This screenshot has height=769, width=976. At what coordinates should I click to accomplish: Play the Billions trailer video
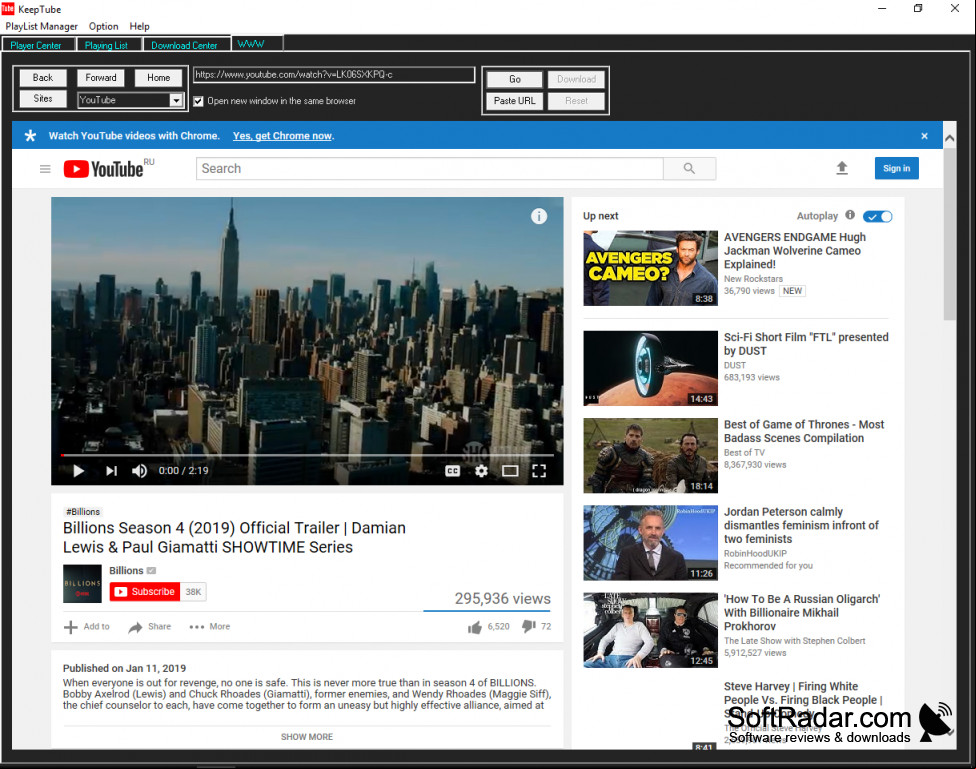click(x=78, y=471)
